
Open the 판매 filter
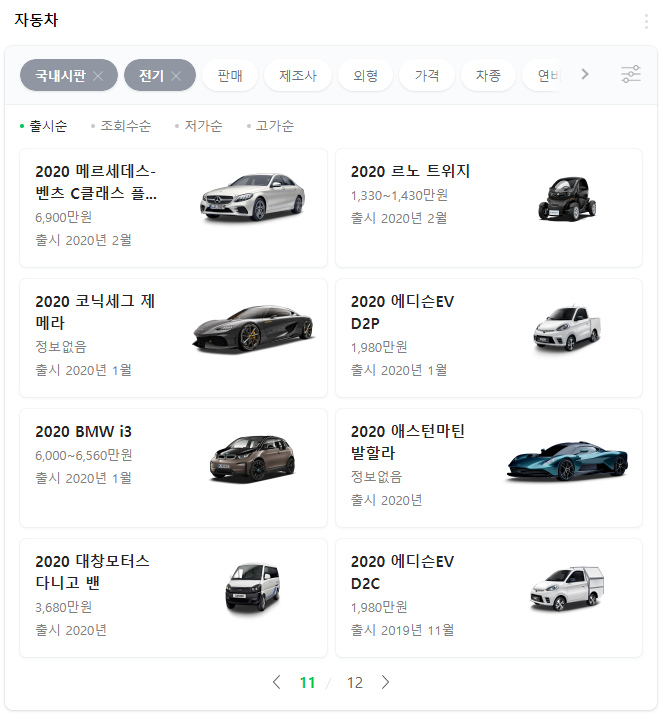pos(230,75)
